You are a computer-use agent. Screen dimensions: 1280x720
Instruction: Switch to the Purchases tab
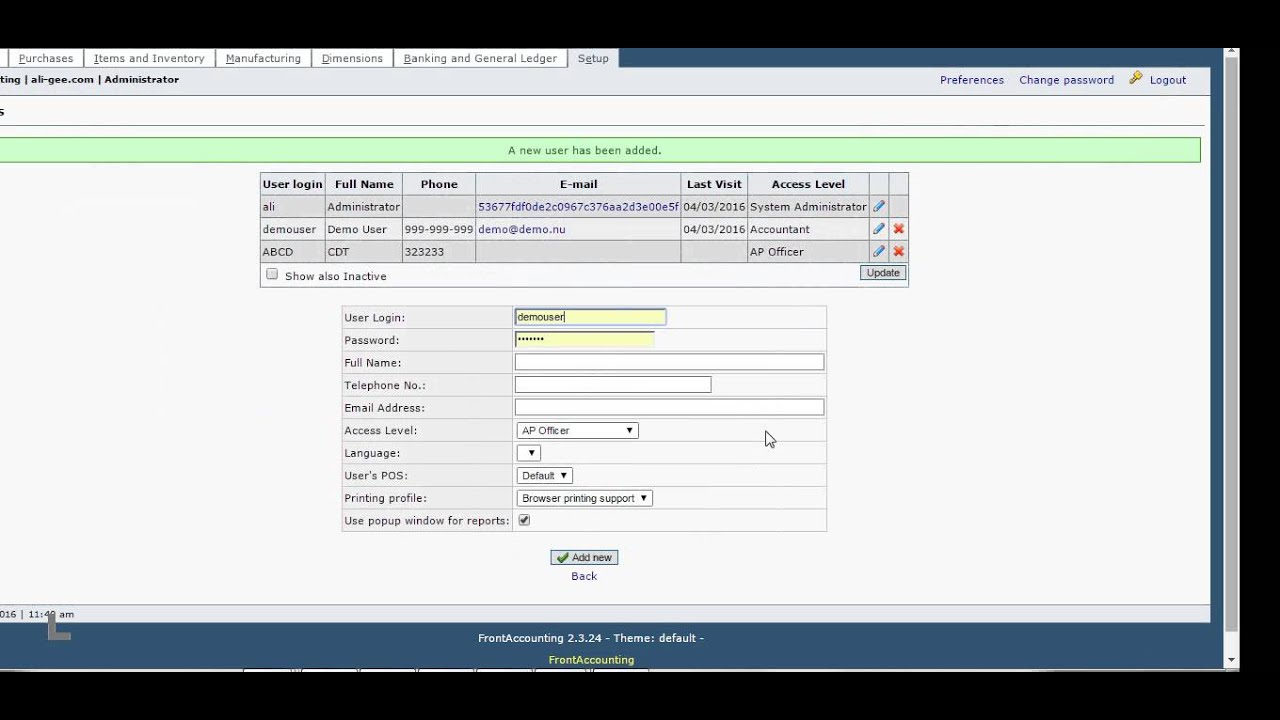pyautogui.click(x=46, y=58)
